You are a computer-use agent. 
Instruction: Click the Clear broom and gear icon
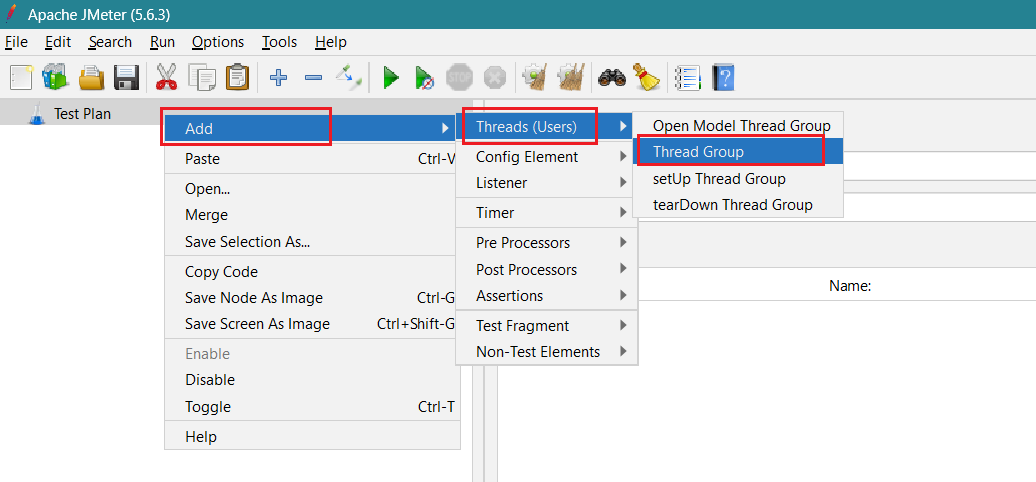point(535,78)
